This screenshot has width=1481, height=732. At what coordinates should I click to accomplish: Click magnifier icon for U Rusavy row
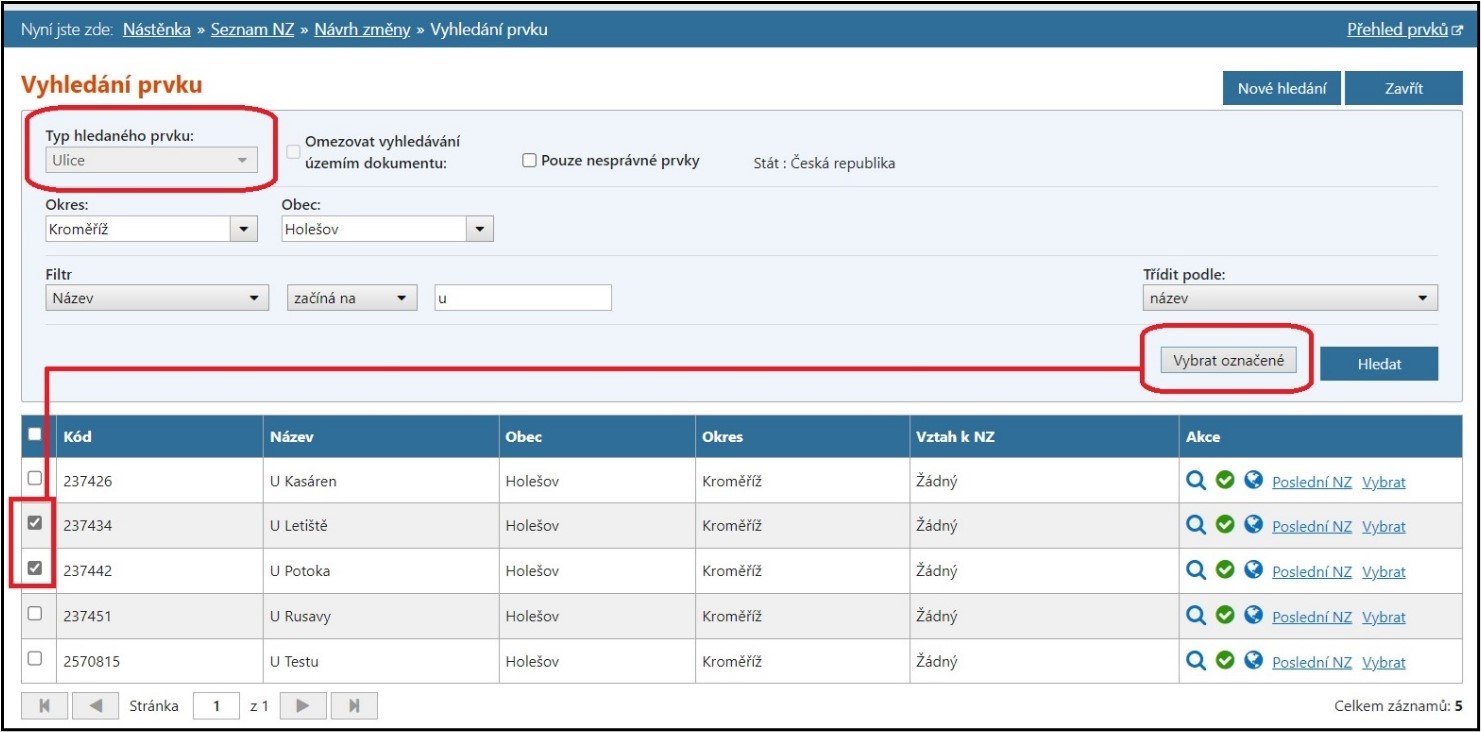tap(1195, 616)
